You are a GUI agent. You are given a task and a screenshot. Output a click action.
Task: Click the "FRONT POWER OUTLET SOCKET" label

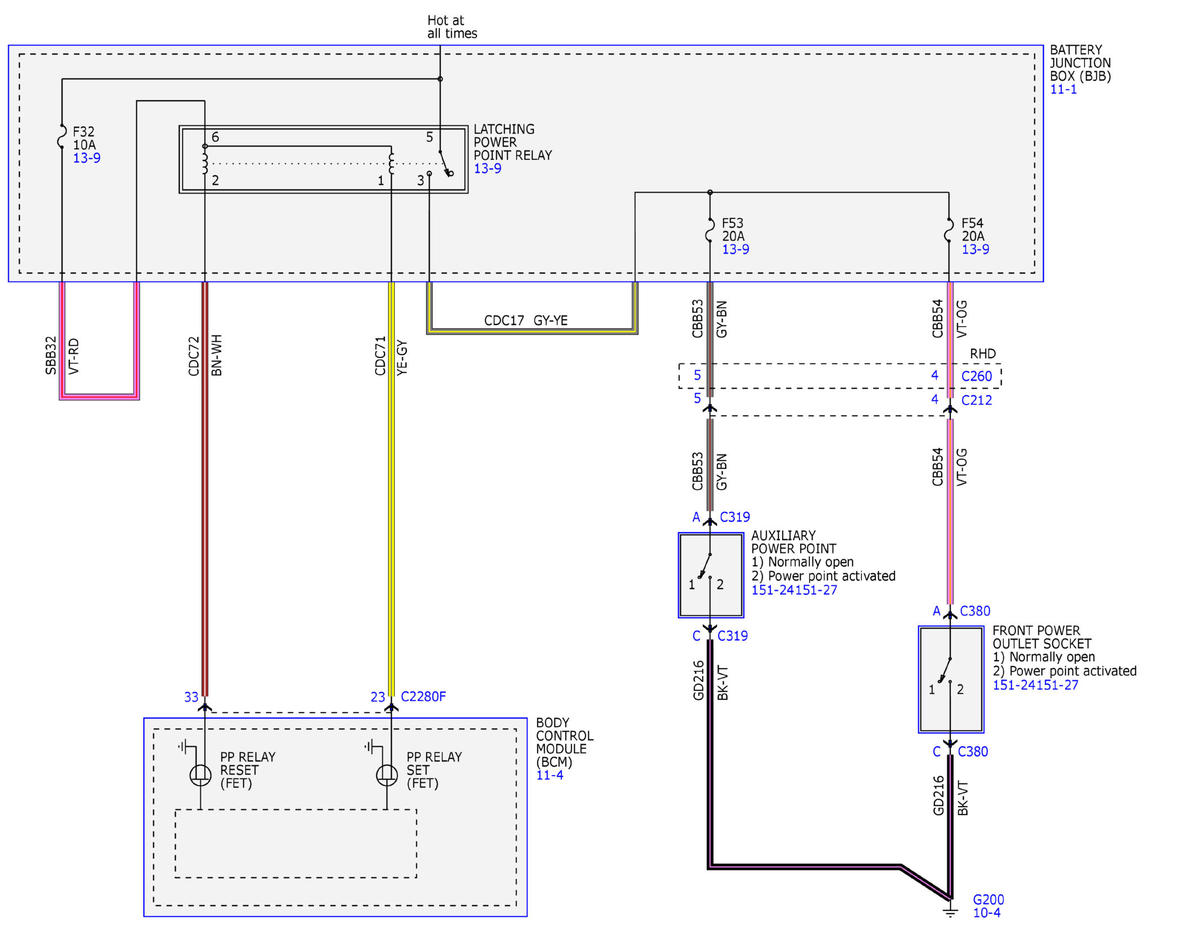pos(1042,637)
